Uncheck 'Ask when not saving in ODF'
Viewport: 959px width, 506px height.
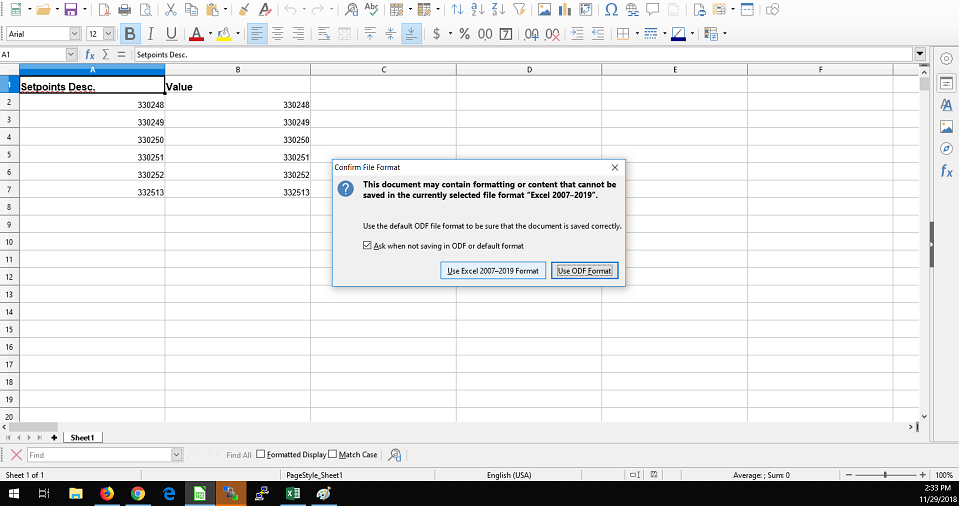(367, 246)
